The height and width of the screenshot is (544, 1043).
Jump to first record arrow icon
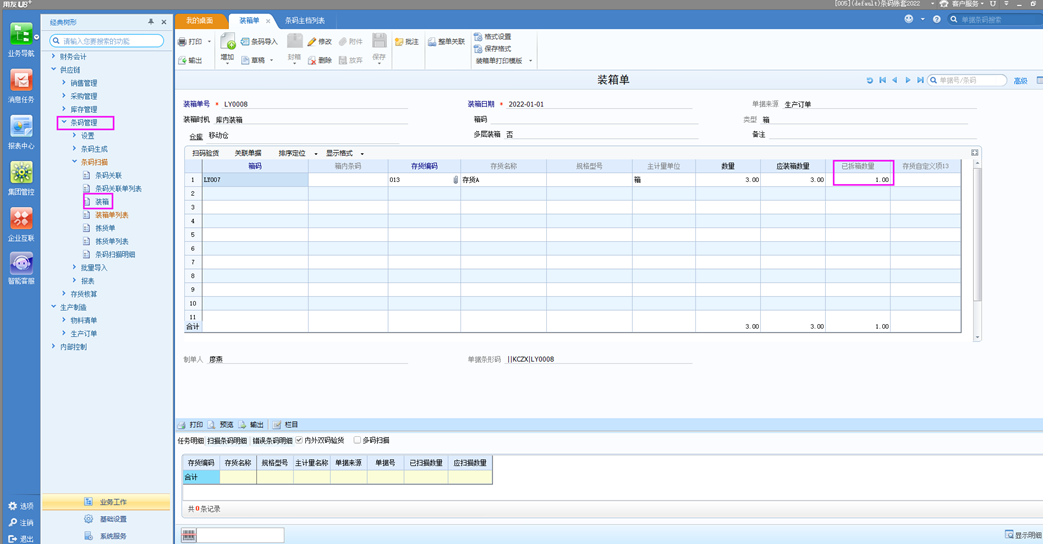click(882, 80)
